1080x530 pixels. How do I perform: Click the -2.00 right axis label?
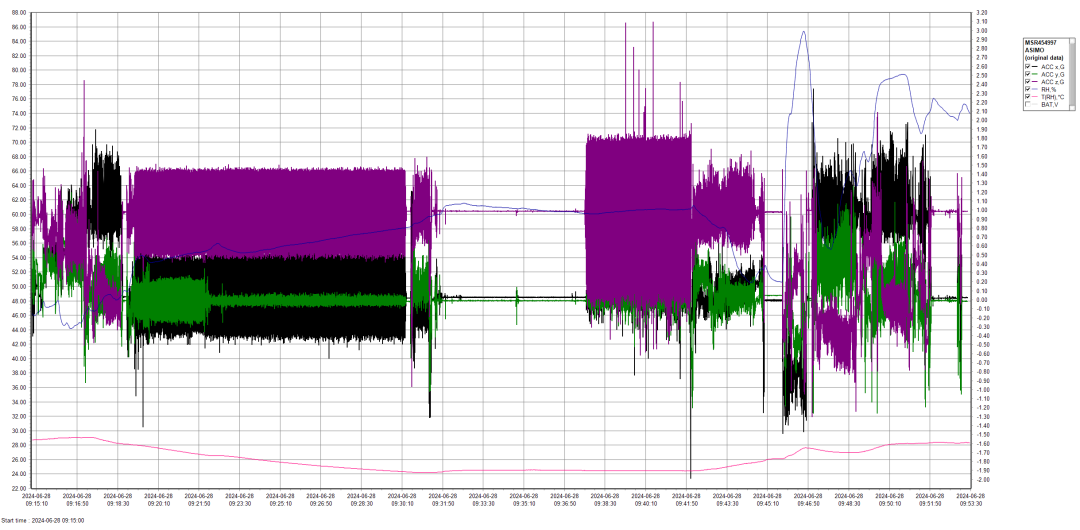coord(982,480)
